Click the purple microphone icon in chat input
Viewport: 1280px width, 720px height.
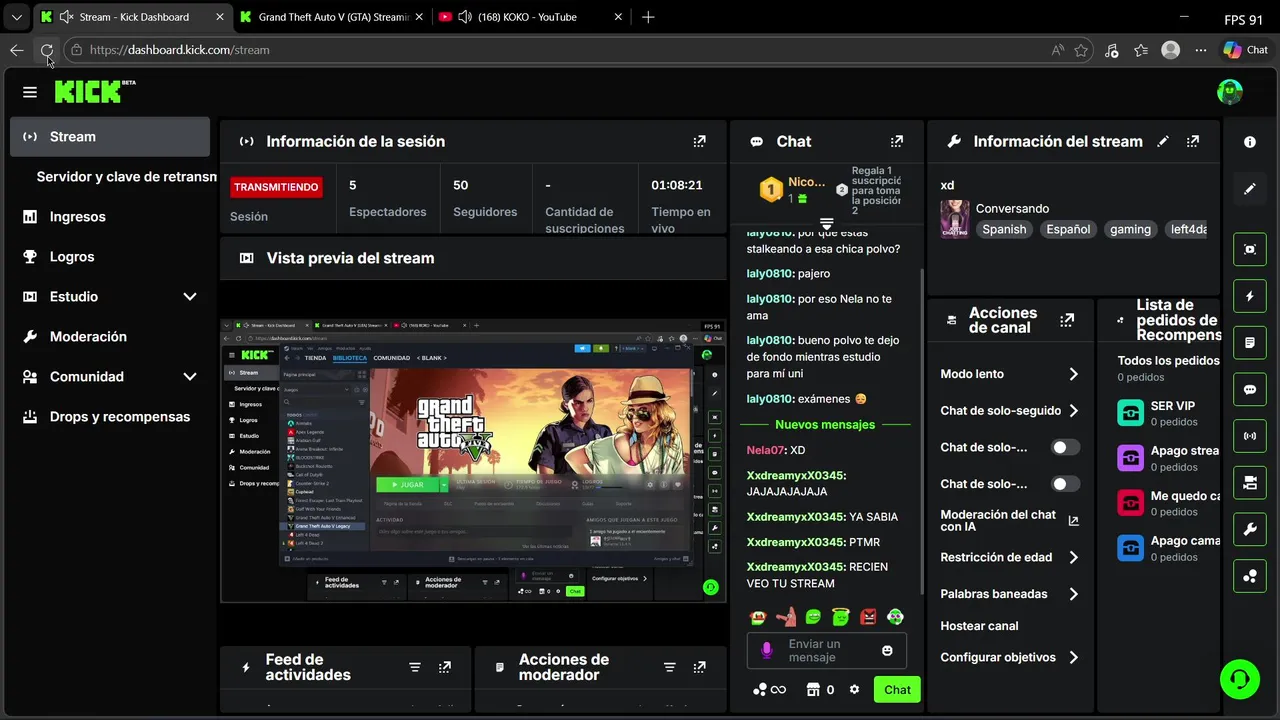coord(767,651)
